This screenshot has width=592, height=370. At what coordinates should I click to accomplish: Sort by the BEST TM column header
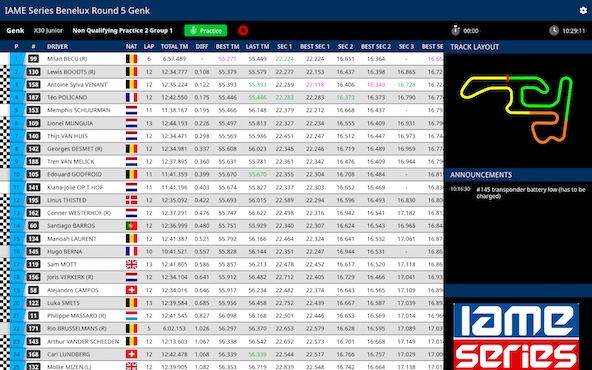coord(227,46)
